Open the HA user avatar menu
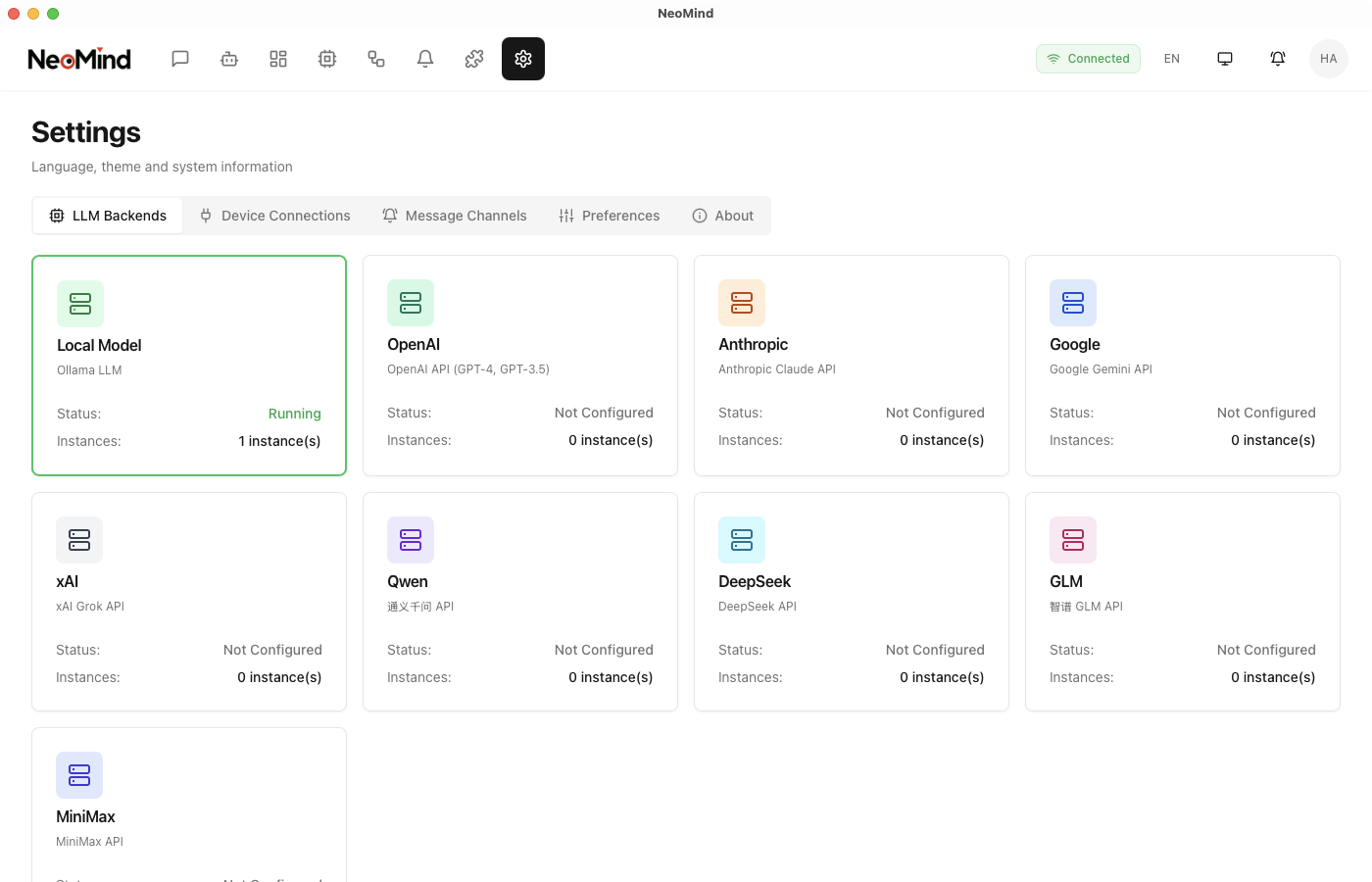 (1329, 59)
